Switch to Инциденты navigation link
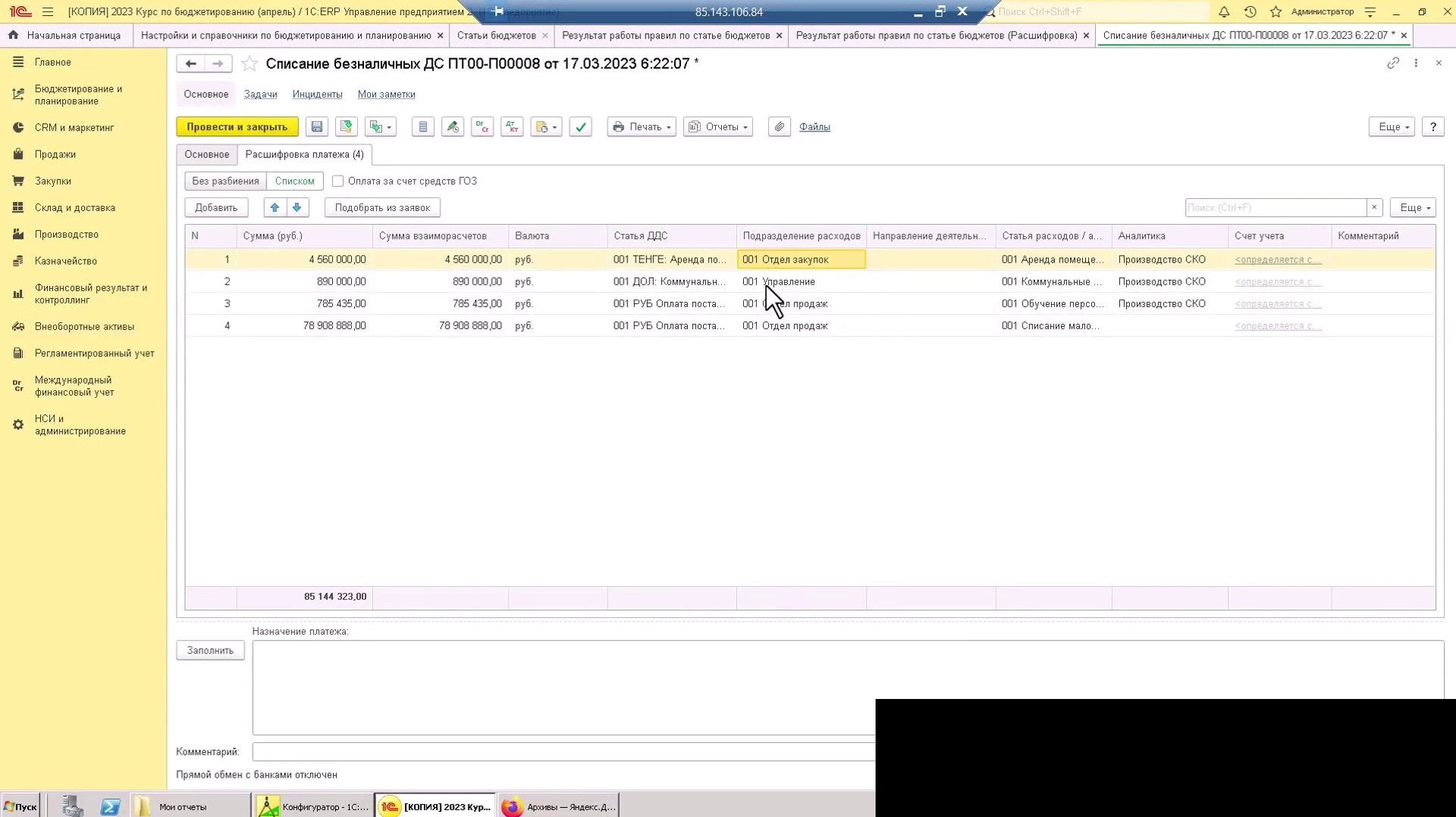The height and width of the screenshot is (817, 1456). click(317, 95)
